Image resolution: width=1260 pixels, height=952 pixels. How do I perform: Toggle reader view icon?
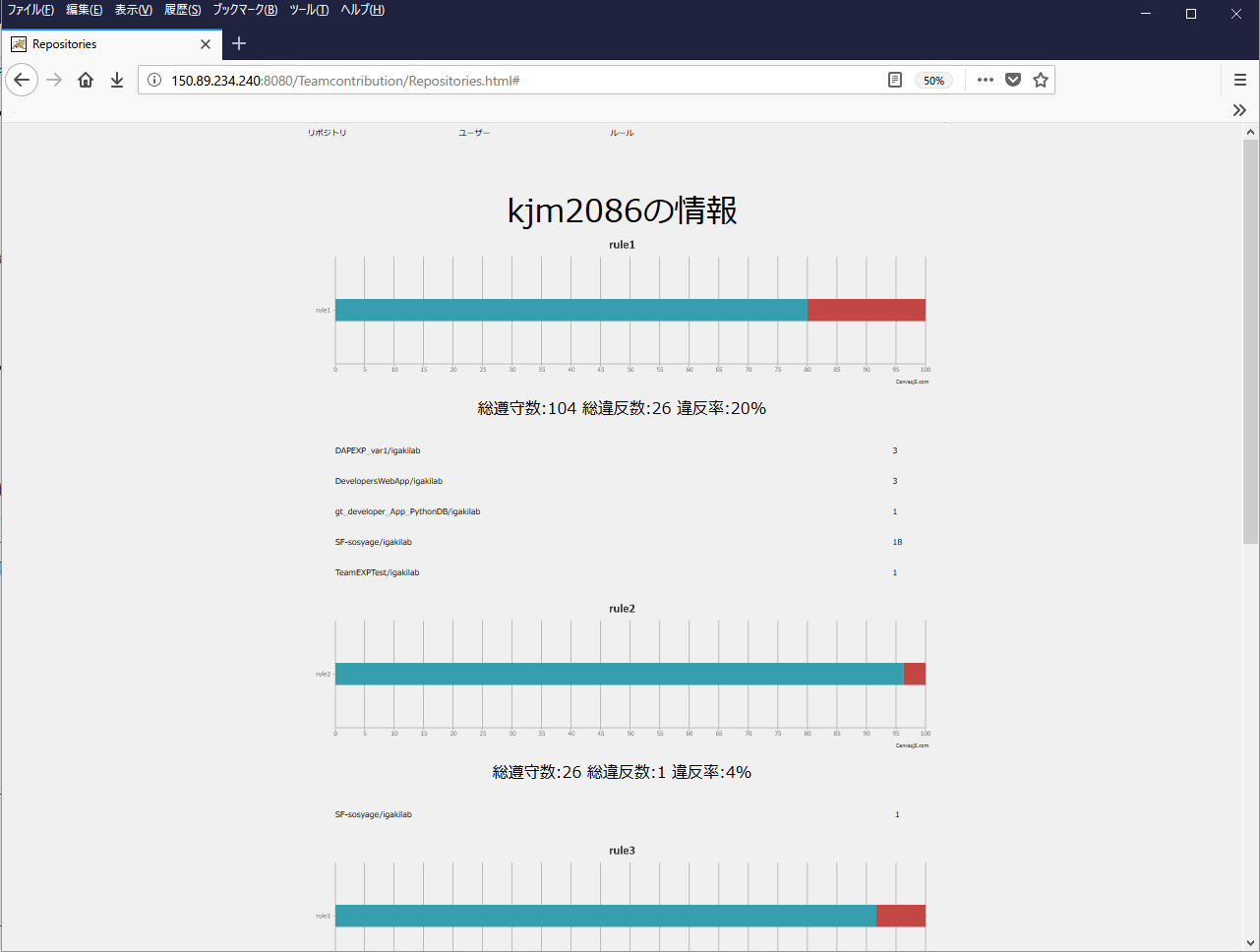(895, 81)
